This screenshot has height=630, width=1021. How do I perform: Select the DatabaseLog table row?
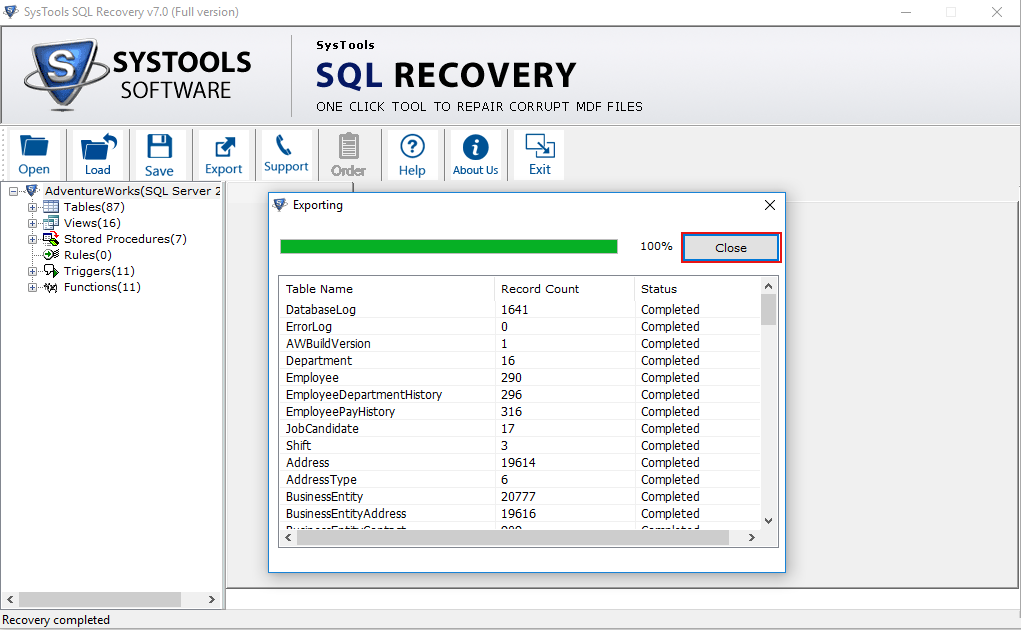(x=520, y=310)
